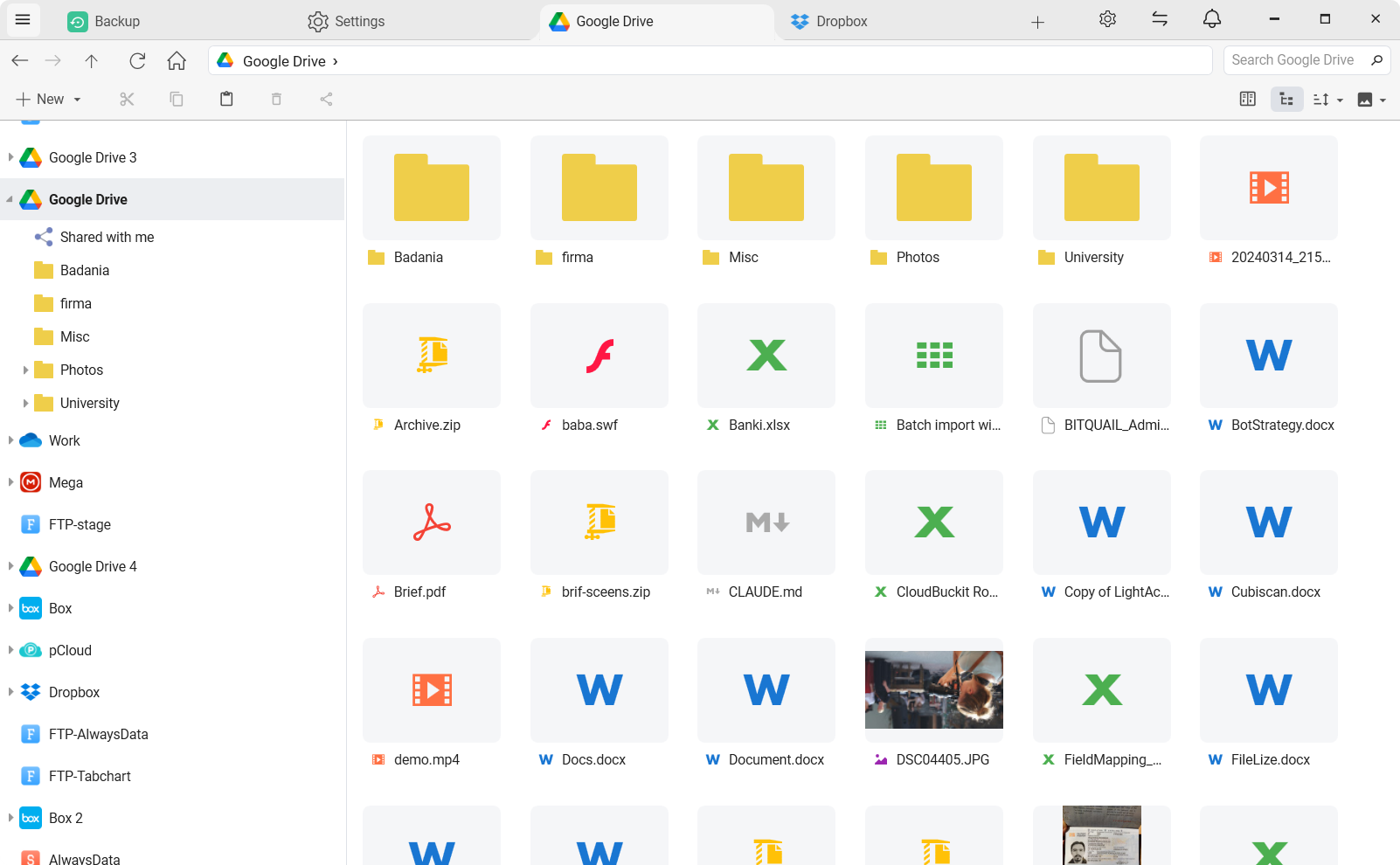Screen dimensions: 1400x865
Task: Click the search magnifier icon
Action: [x=1376, y=60]
